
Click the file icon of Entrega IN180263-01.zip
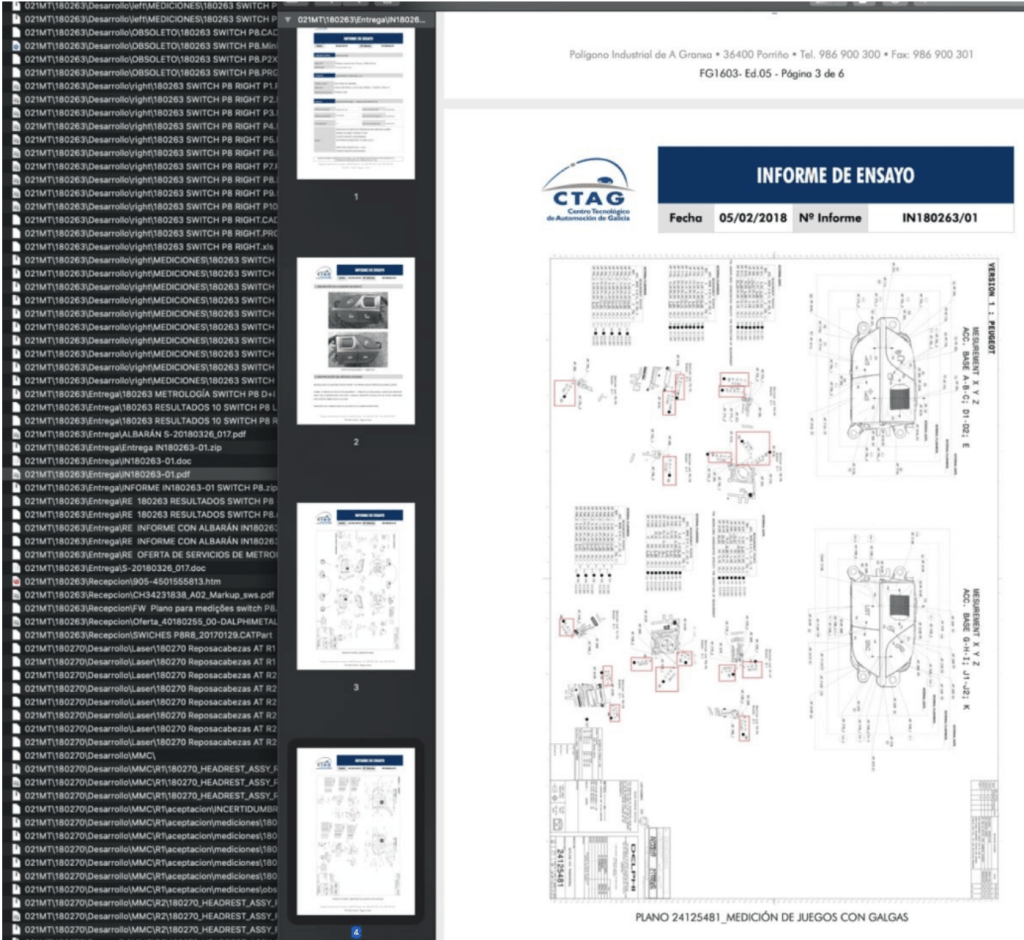pos(15,447)
